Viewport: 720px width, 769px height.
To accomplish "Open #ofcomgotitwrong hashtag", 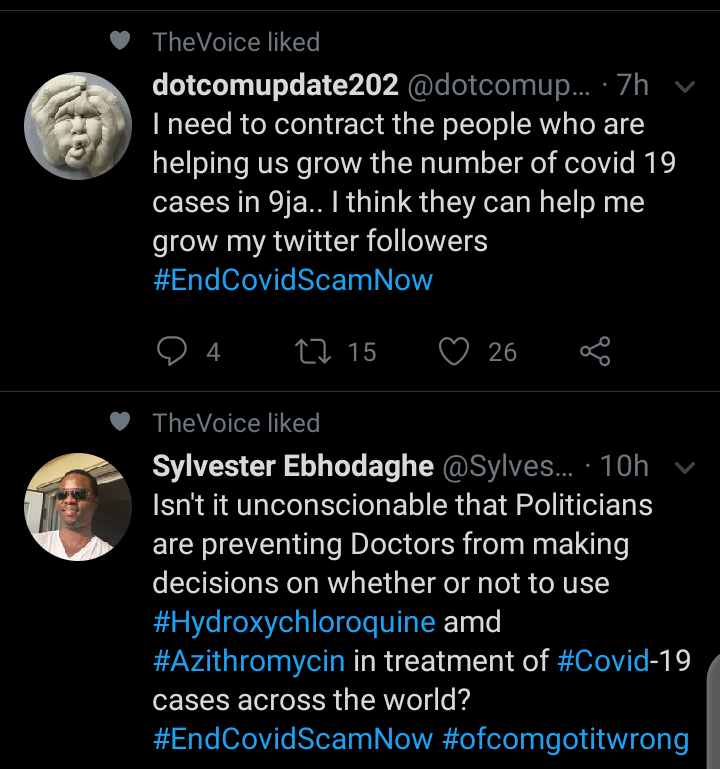I will 566,739.
